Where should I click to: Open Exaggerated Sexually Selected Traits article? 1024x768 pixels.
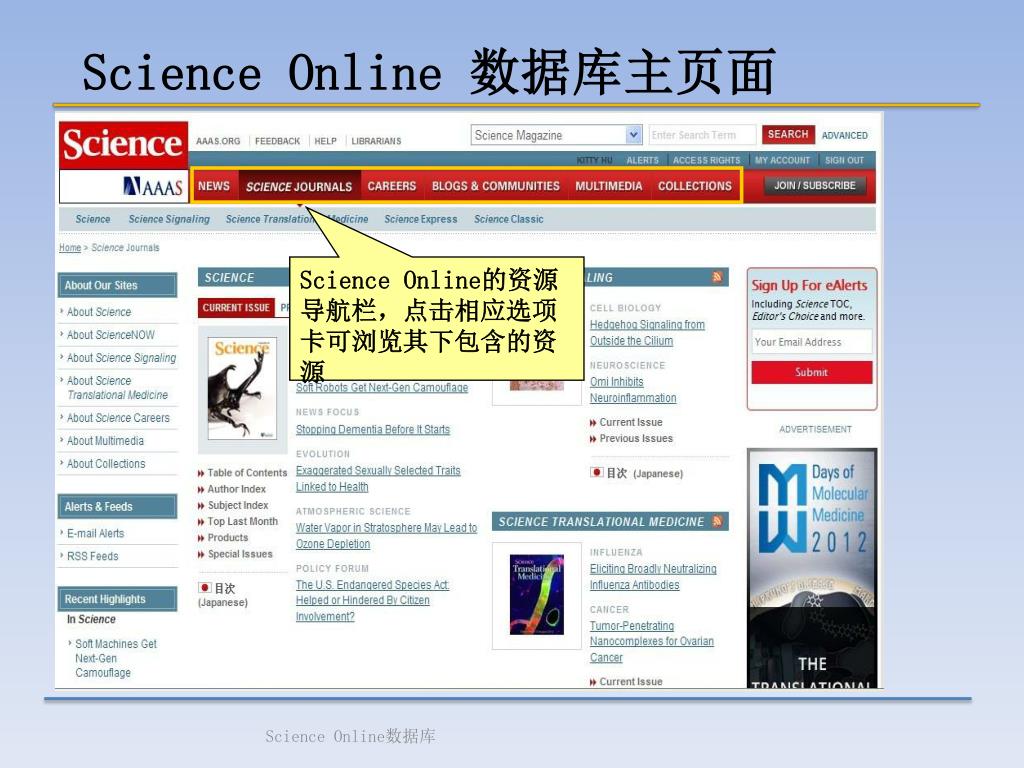(378, 479)
